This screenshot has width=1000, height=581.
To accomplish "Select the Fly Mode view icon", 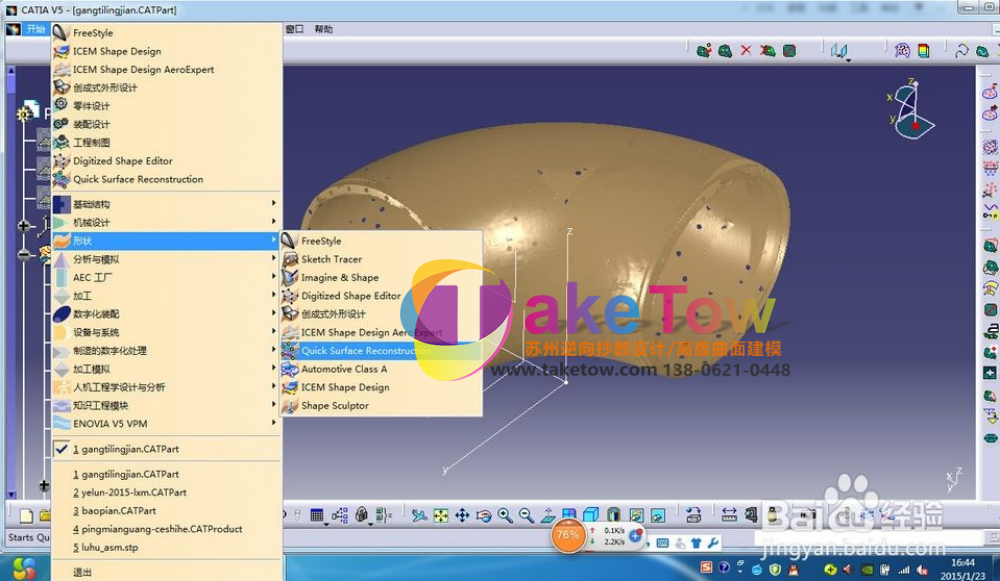I will (x=419, y=515).
